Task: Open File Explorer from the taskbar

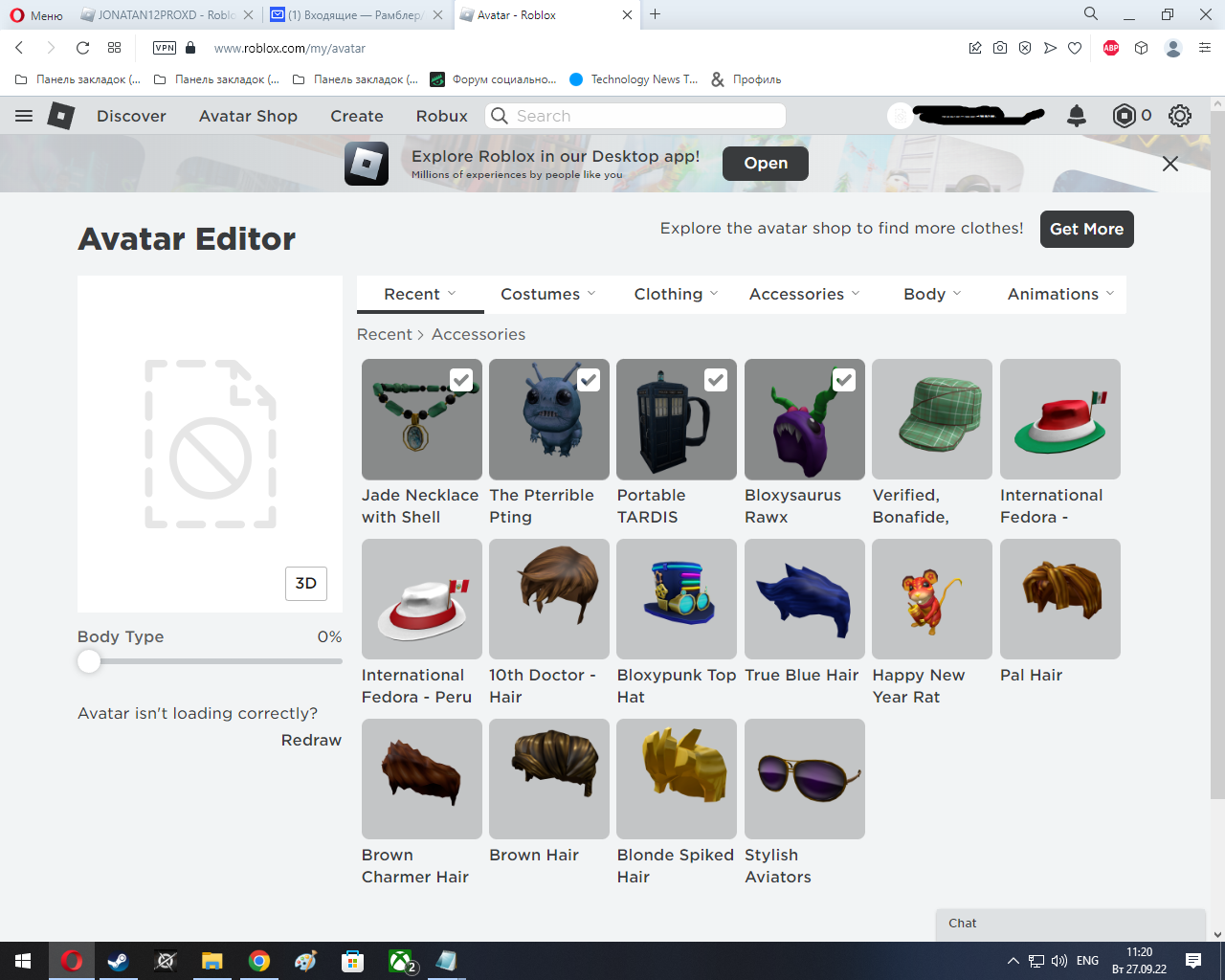Action: (x=212, y=961)
